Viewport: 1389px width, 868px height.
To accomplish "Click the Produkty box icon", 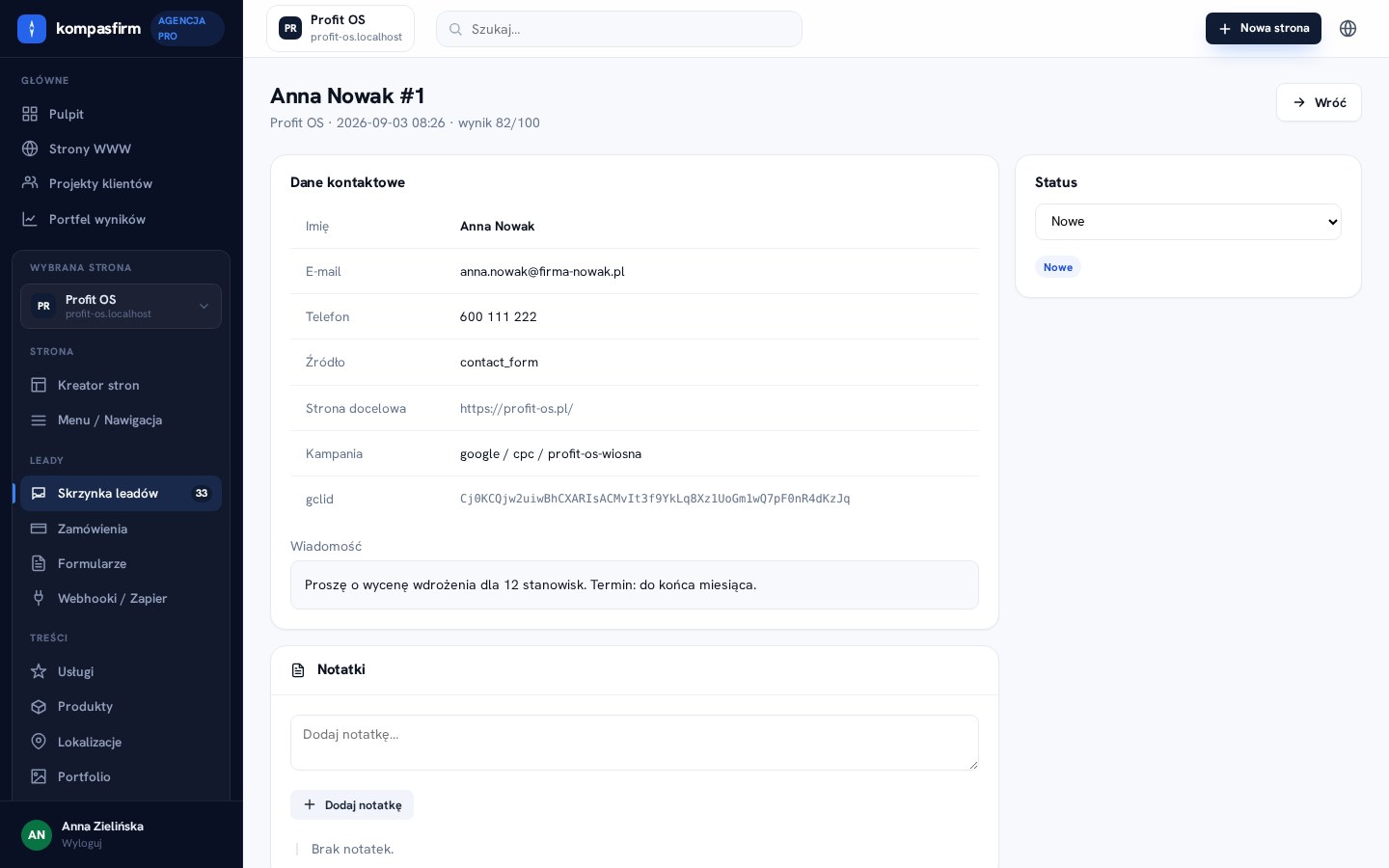I will [x=39, y=706].
